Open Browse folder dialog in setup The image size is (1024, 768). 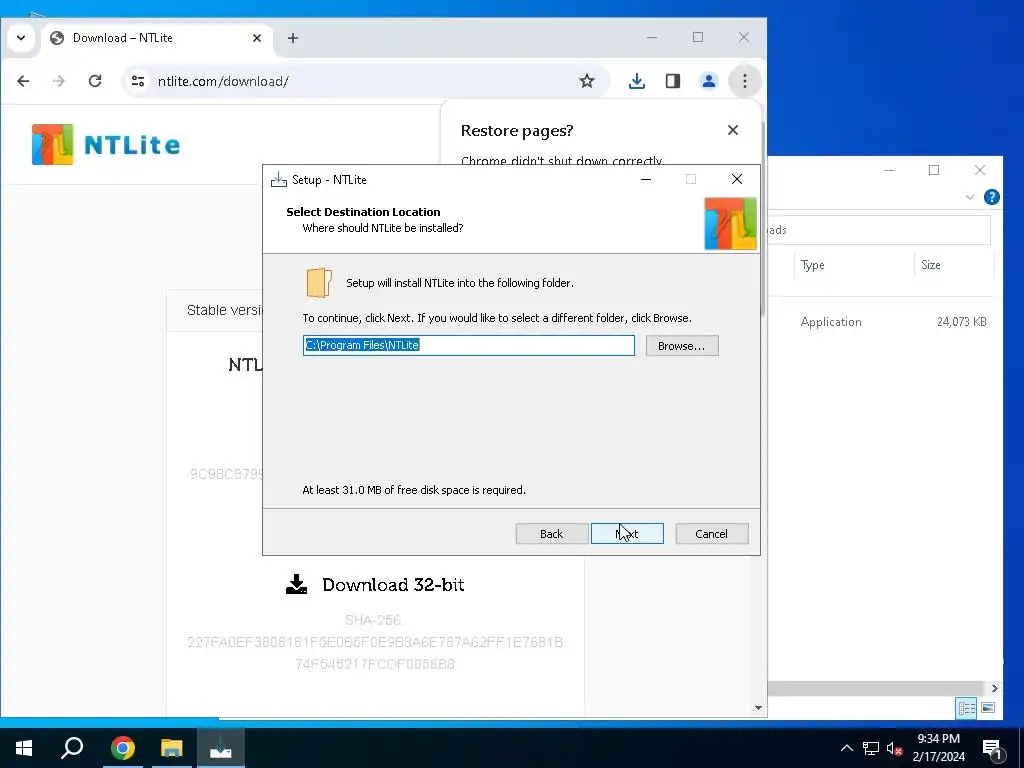[682, 345]
